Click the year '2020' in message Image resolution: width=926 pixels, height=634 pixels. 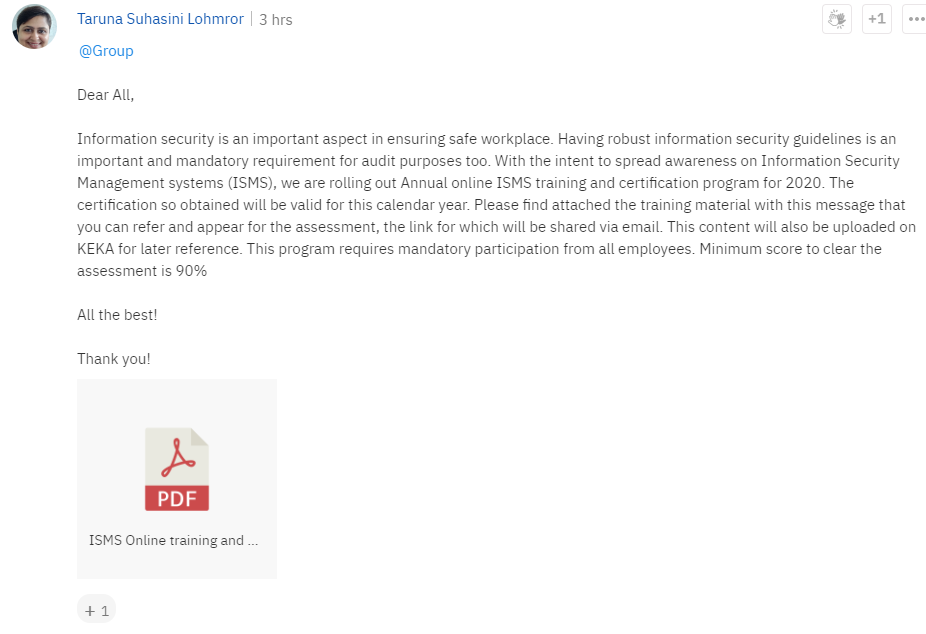(x=804, y=183)
